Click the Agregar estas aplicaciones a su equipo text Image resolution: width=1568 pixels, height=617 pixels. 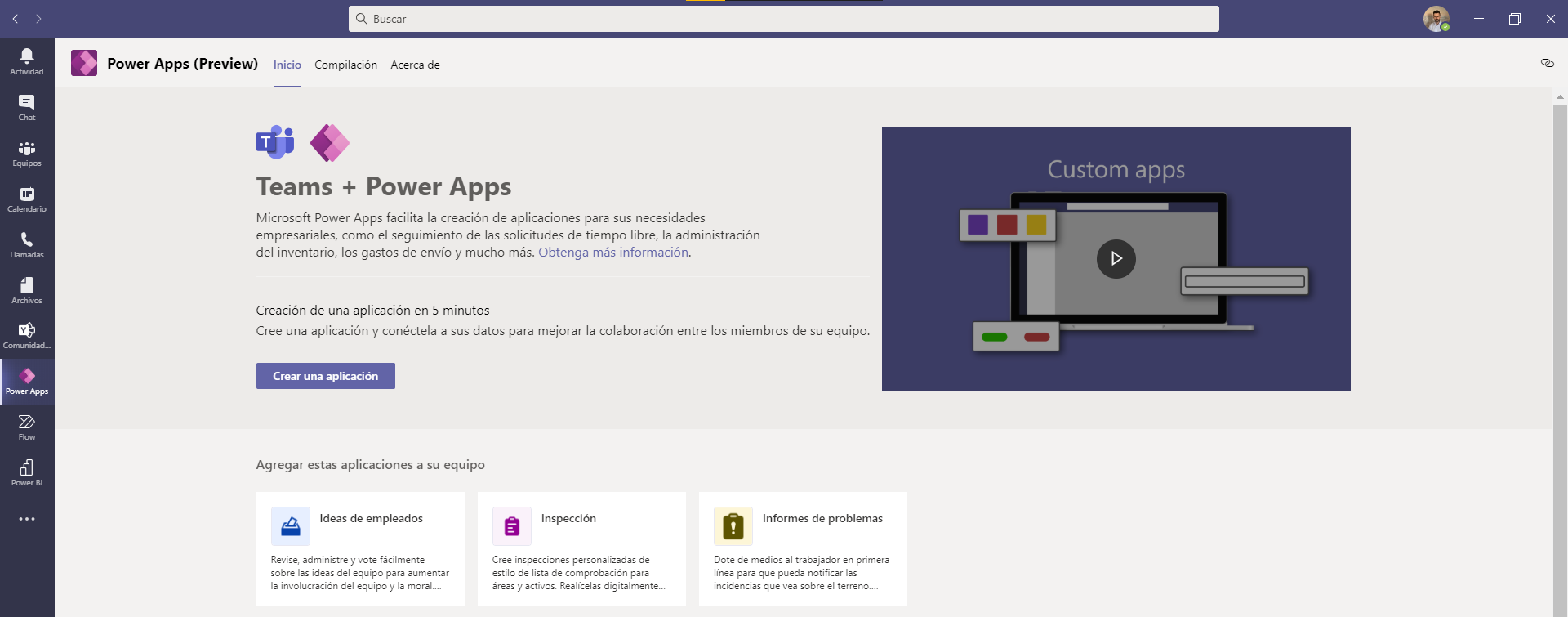pos(371,465)
